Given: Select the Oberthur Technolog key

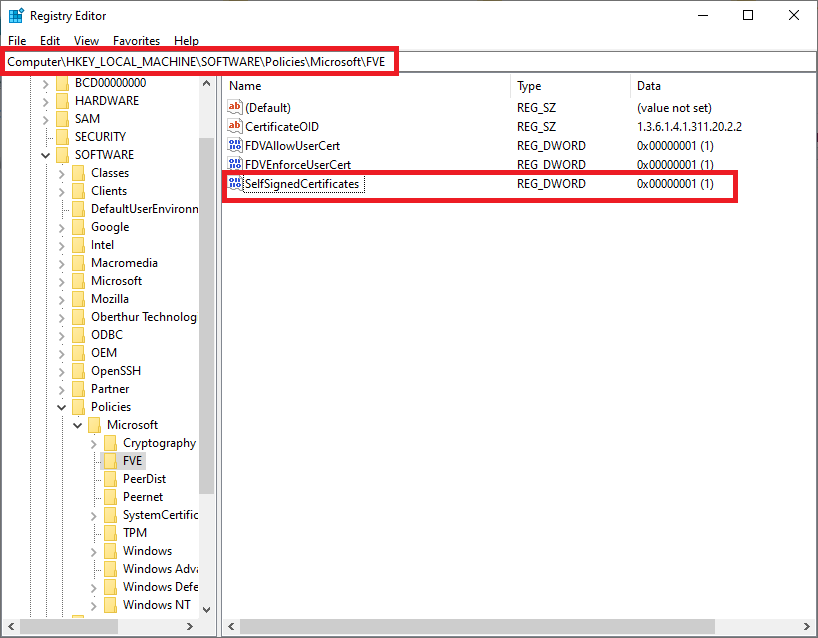Looking at the screenshot, I should pos(144,317).
